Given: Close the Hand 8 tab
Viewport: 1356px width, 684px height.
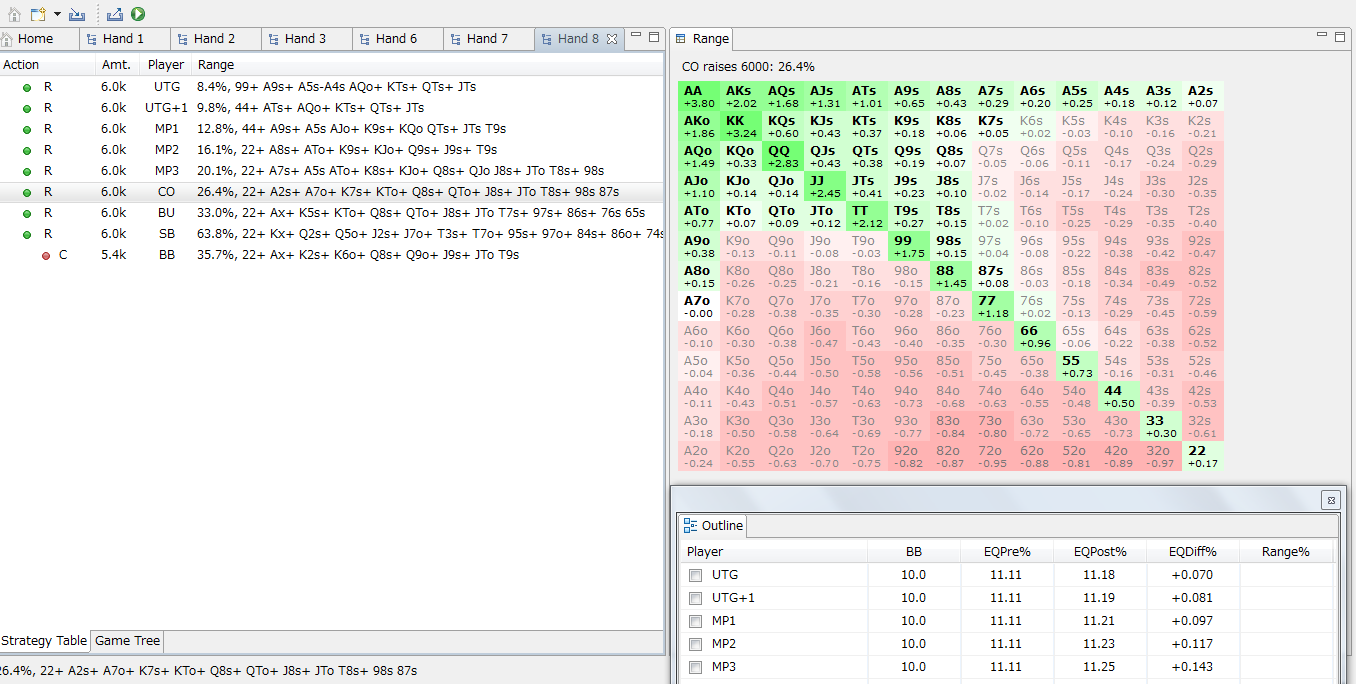Looking at the screenshot, I should coord(612,39).
